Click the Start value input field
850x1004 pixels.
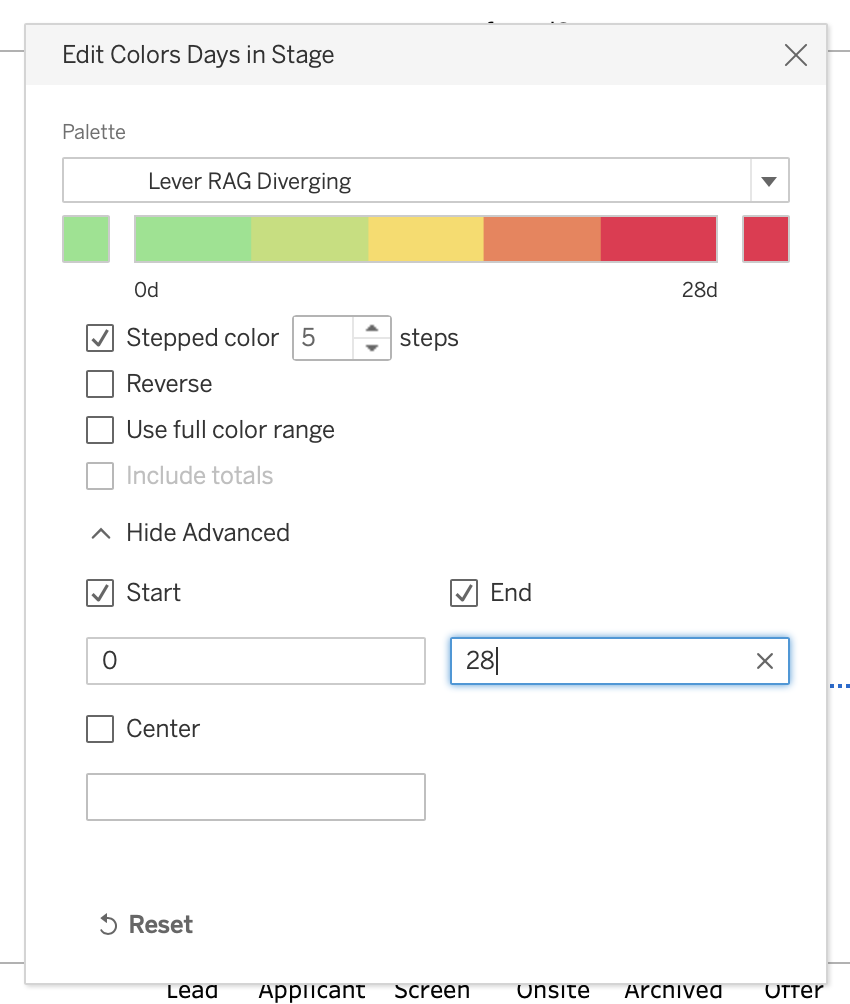255,661
